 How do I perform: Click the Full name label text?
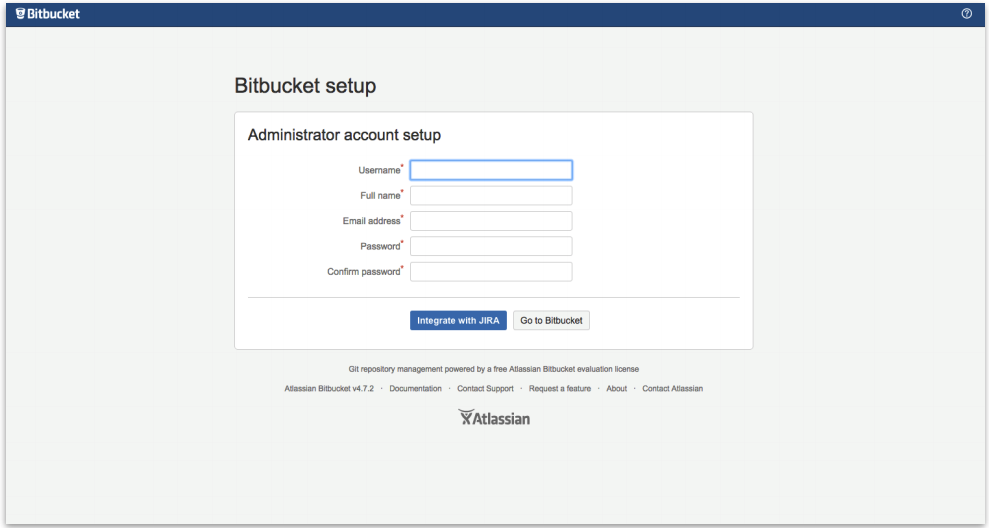(380, 196)
